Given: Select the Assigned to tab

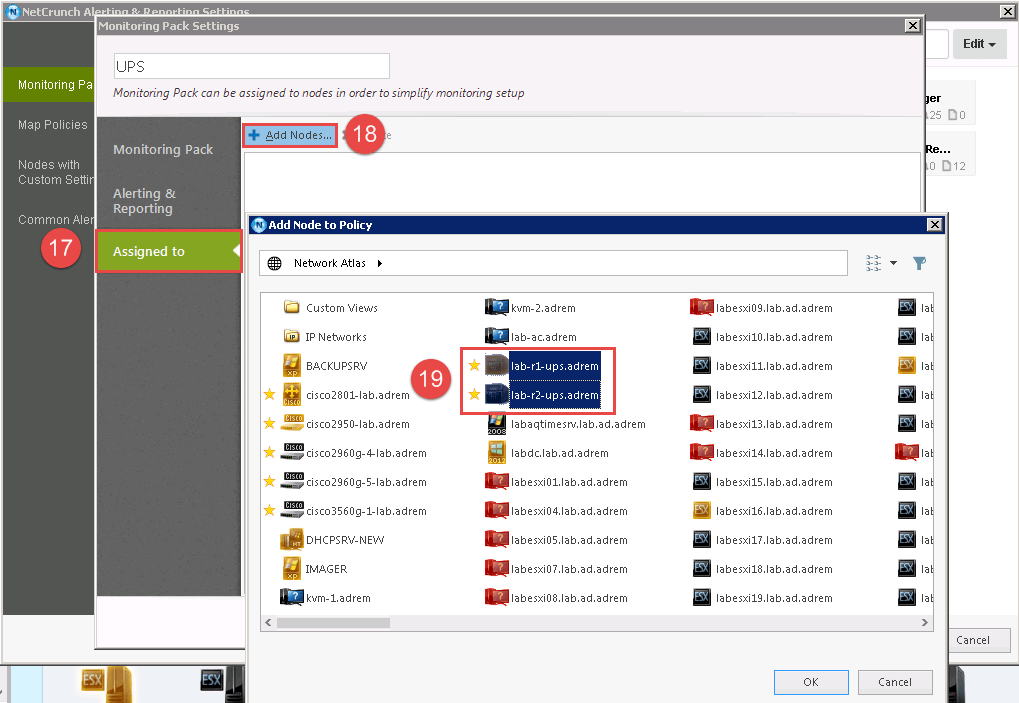Looking at the screenshot, I should [x=168, y=251].
